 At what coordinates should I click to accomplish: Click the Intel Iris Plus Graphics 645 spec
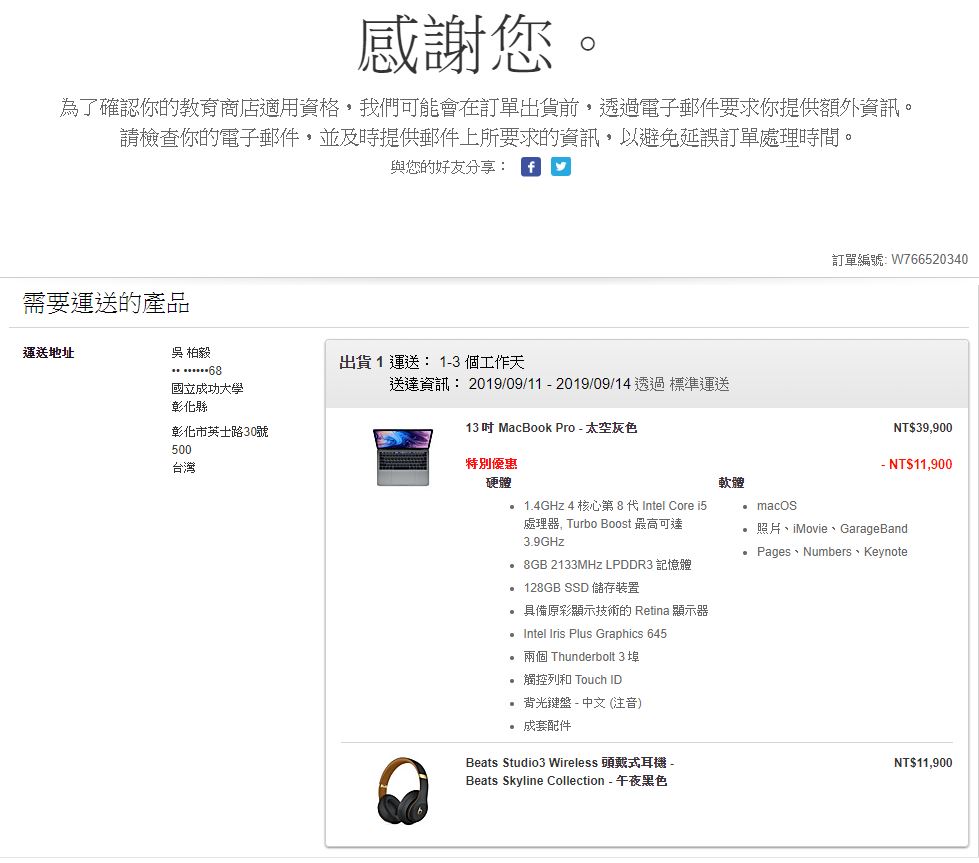pyautogui.click(x=595, y=634)
